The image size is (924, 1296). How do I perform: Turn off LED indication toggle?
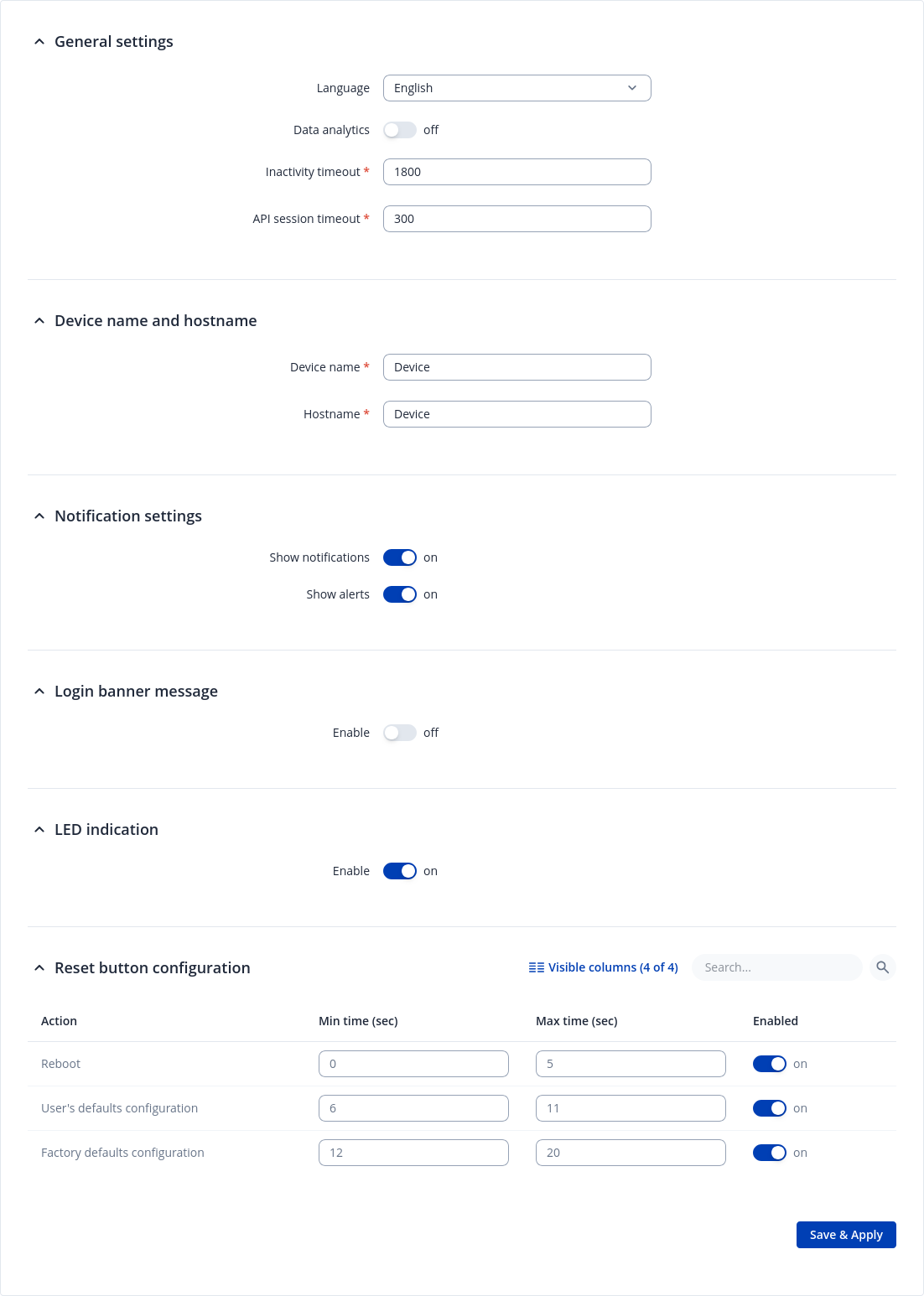pos(400,871)
